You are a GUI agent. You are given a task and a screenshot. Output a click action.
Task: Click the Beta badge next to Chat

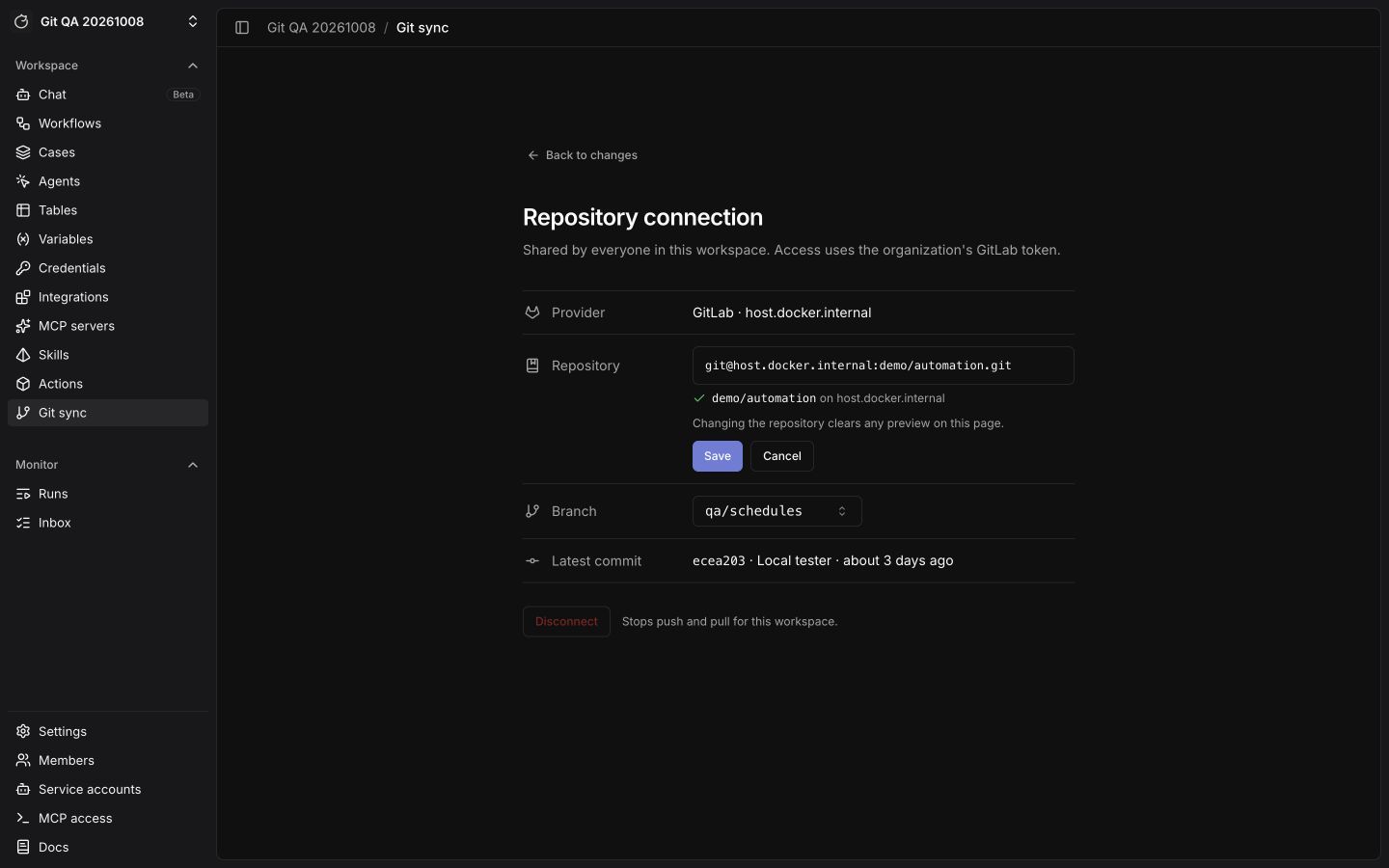click(x=183, y=95)
